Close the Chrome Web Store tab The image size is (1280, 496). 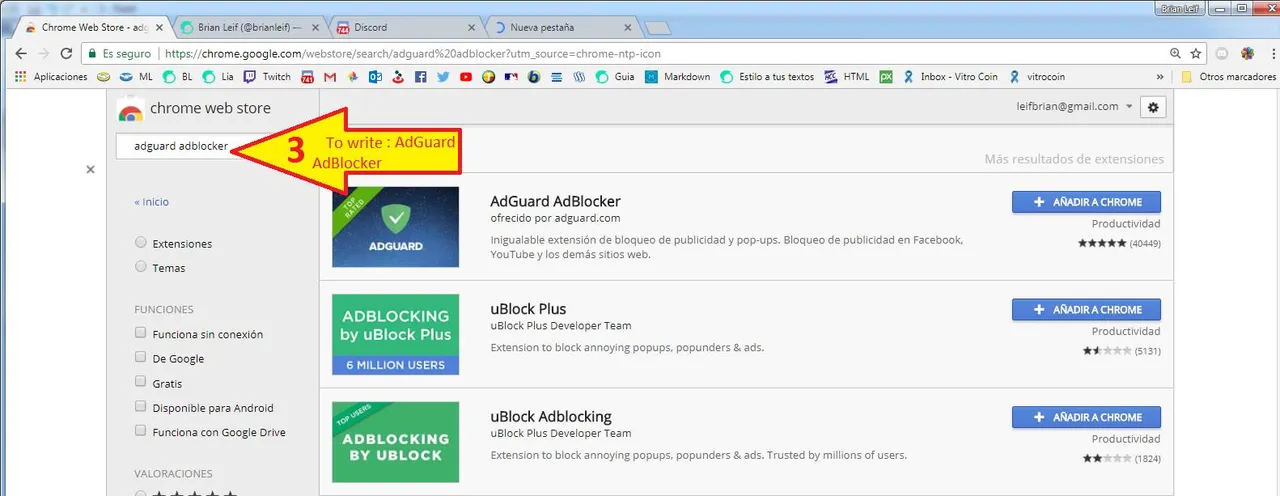[x=159, y=28]
